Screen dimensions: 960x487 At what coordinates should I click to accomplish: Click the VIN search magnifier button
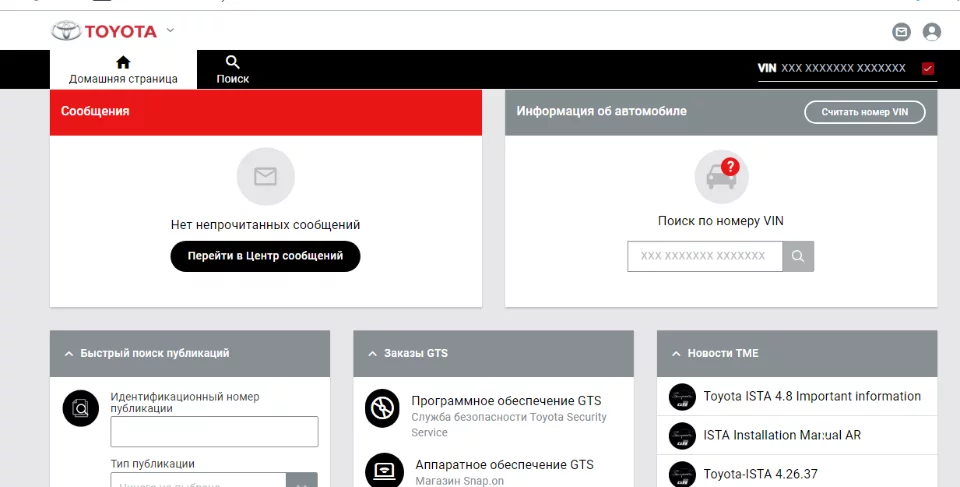[798, 256]
